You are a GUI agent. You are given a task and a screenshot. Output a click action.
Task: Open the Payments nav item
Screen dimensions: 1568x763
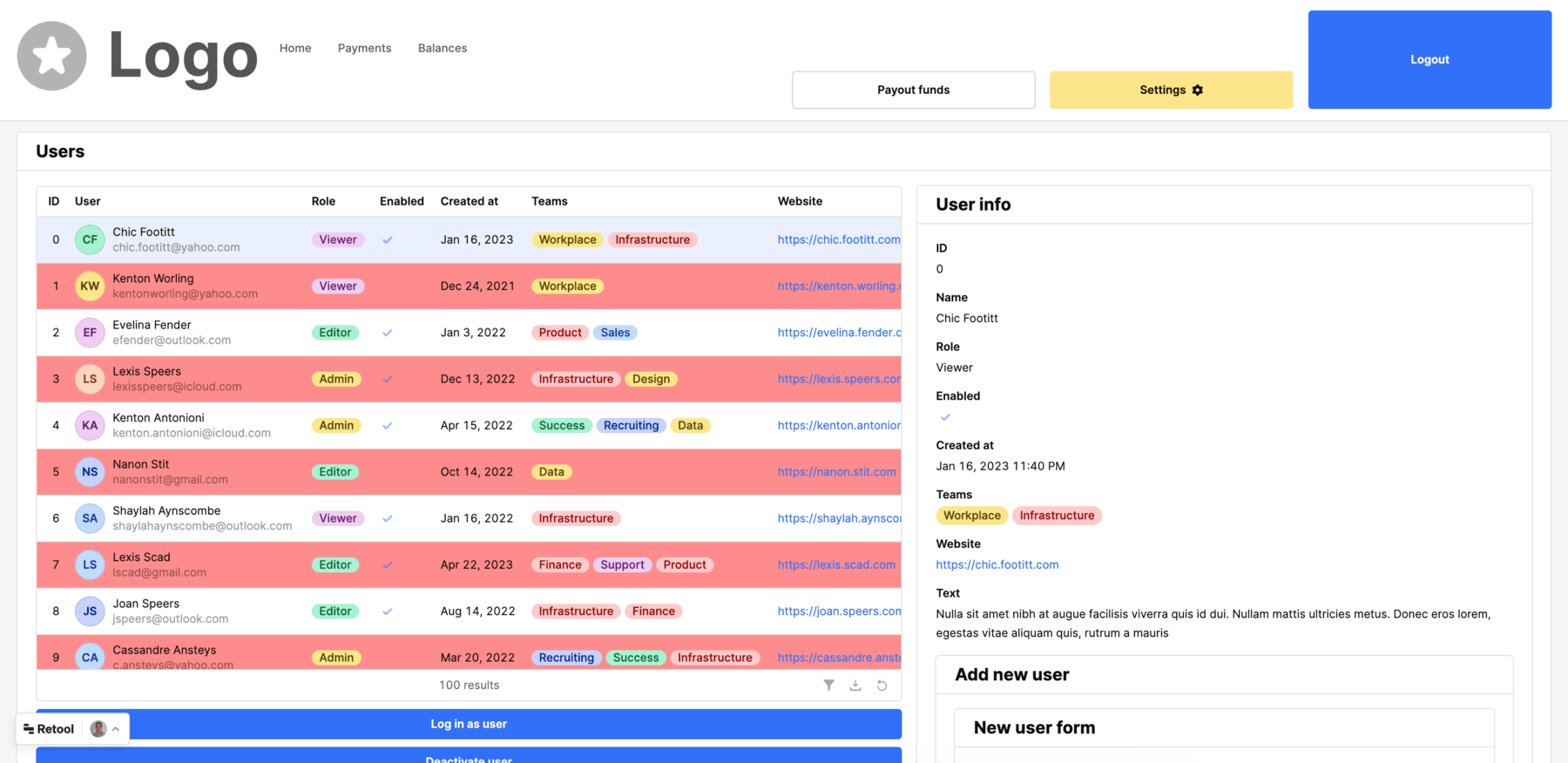point(364,48)
